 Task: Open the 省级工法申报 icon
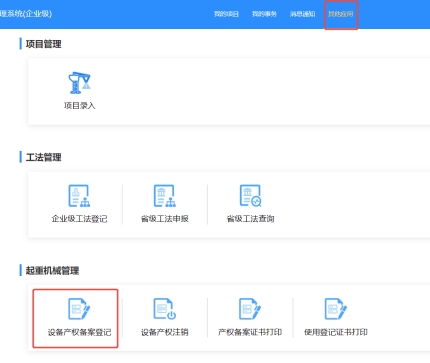pyautogui.click(x=165, y=196)
